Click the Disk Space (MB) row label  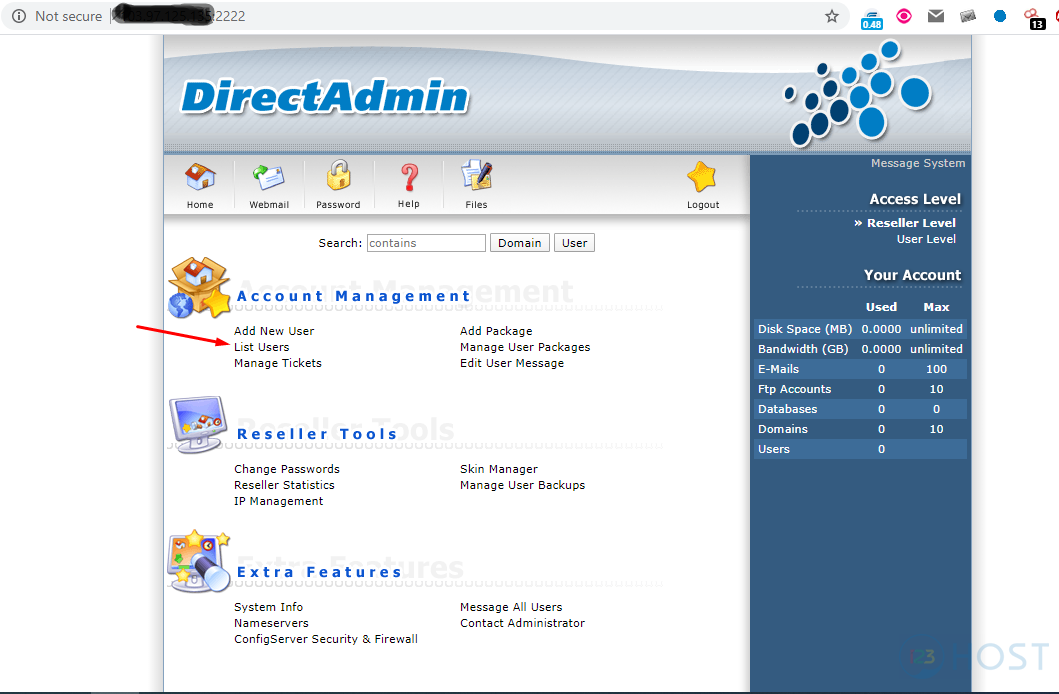[804, 329]
